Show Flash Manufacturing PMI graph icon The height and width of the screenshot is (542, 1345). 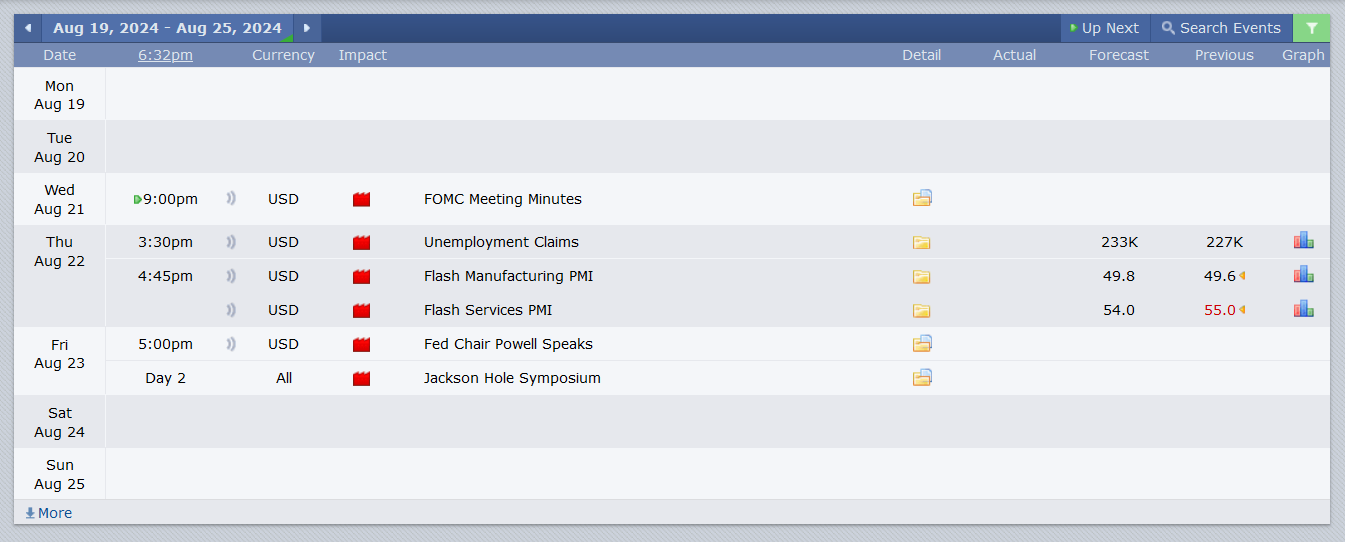click(1303, 275)
